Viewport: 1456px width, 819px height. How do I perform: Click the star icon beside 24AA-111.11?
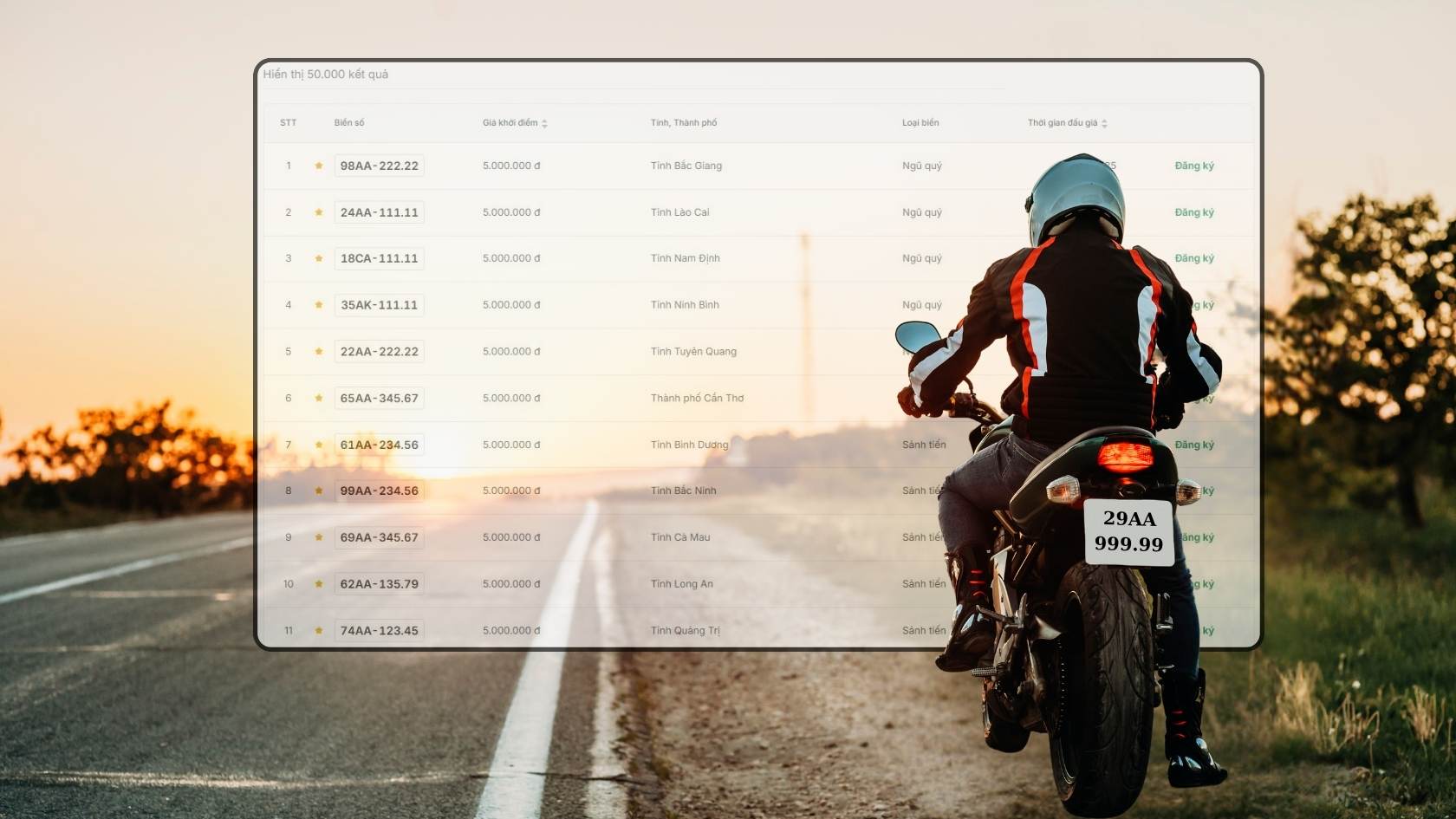coord(318,211)
